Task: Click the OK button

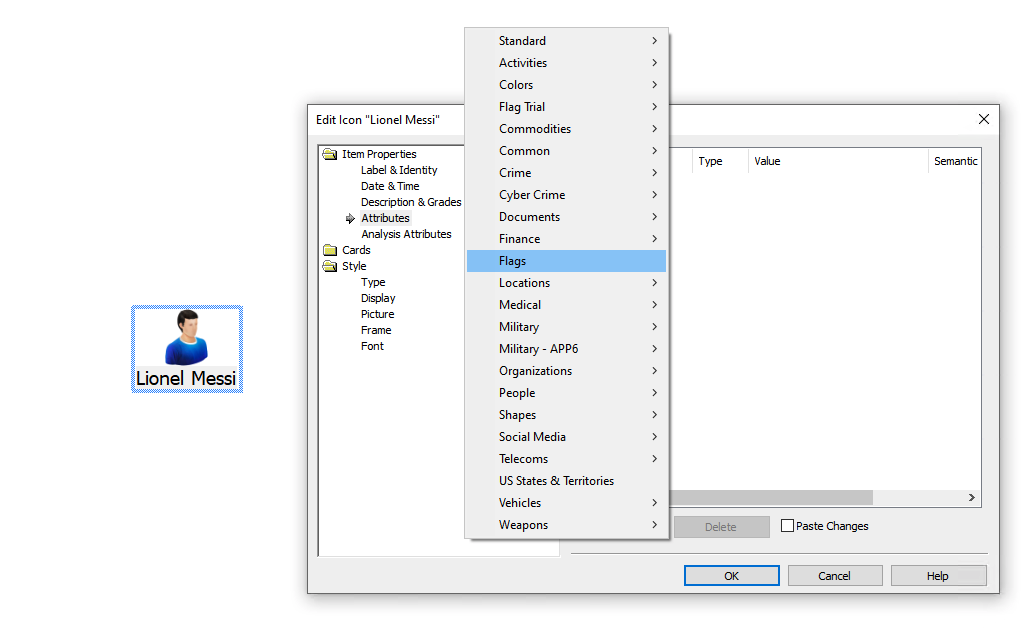Action: [731, 575]
